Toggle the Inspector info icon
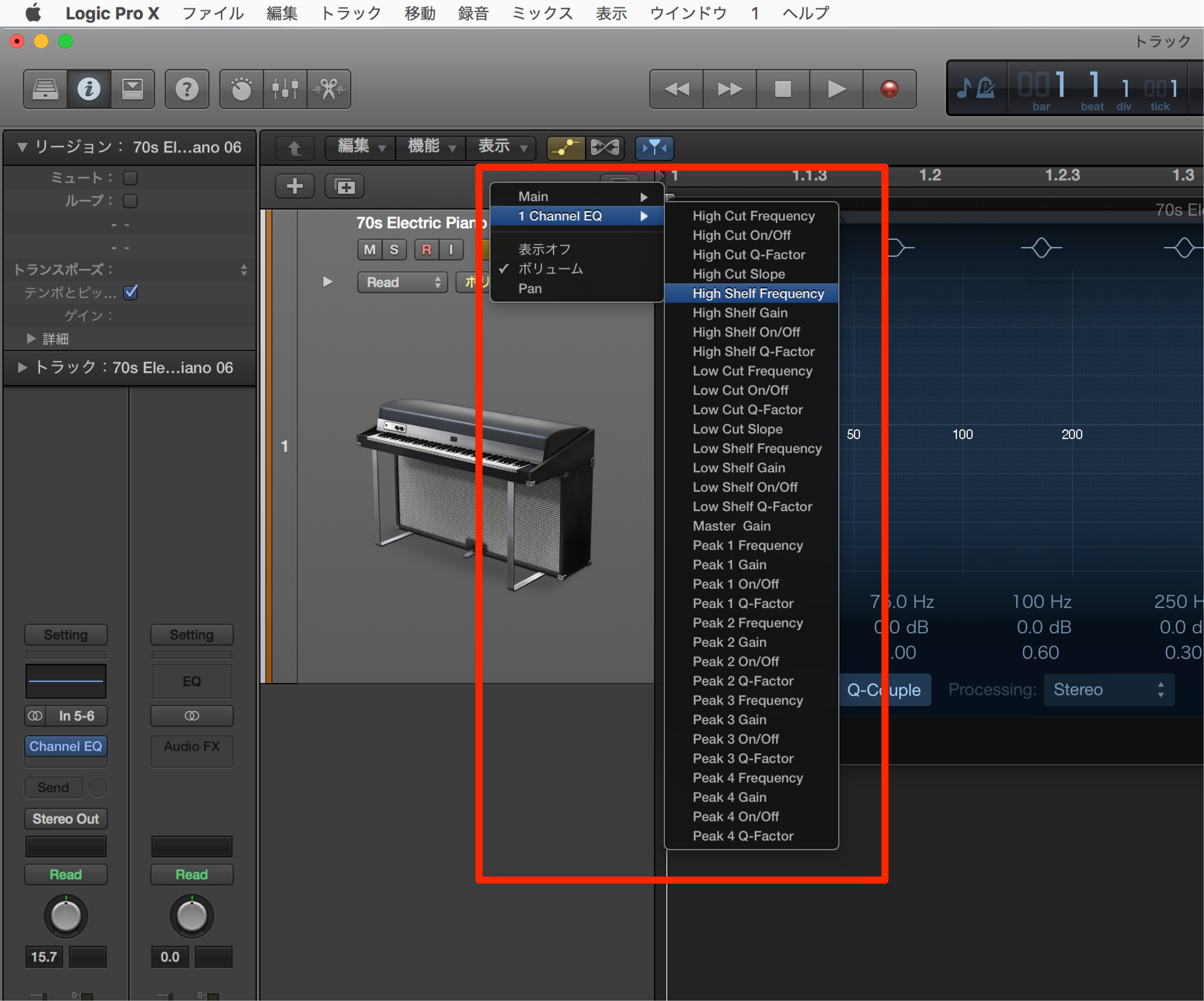This screenshot has height=1001, width=1204. (x=89, y=89)
